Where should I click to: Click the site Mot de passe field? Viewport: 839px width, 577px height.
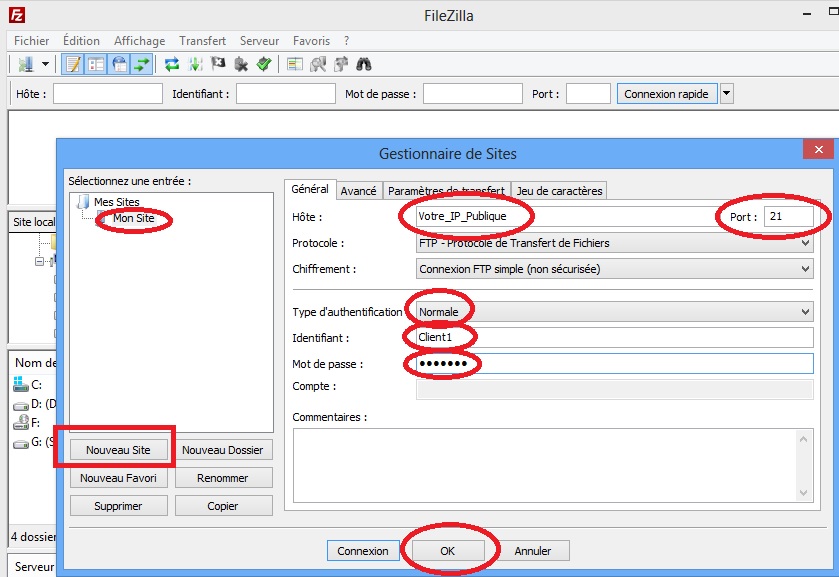click(x=615, y=364)
